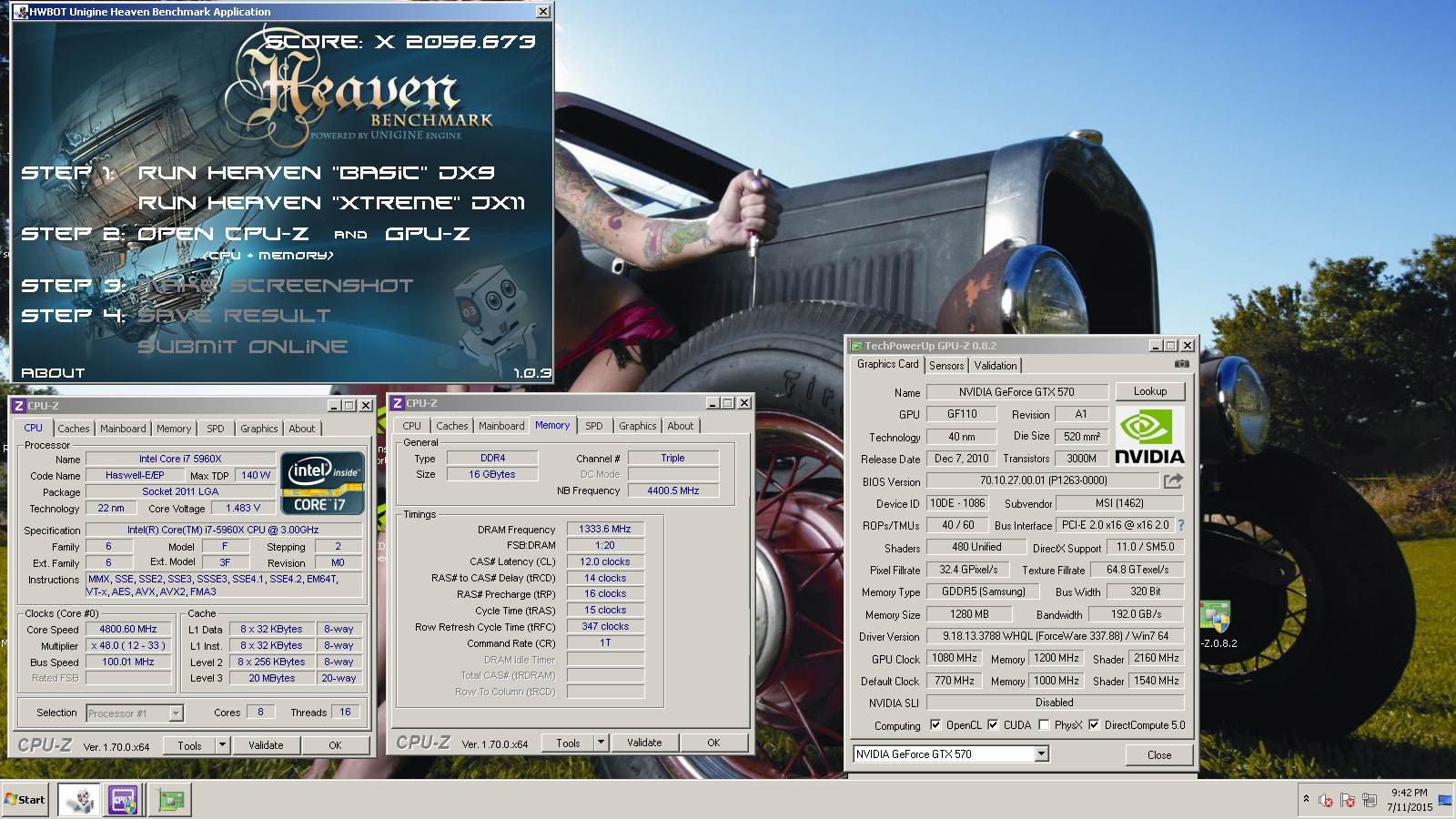Open the CPU-Z taskbar button

coord(123,800)
